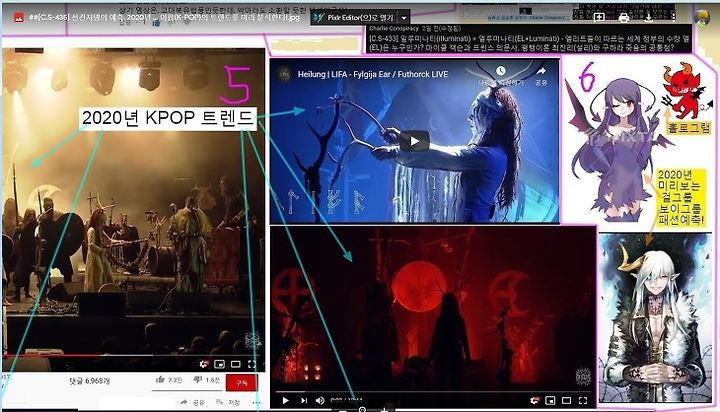The height and width of the screenshot is (412, 720).
Task: Switch left concert video to miniplayer
Action: [x=219, y=364]
